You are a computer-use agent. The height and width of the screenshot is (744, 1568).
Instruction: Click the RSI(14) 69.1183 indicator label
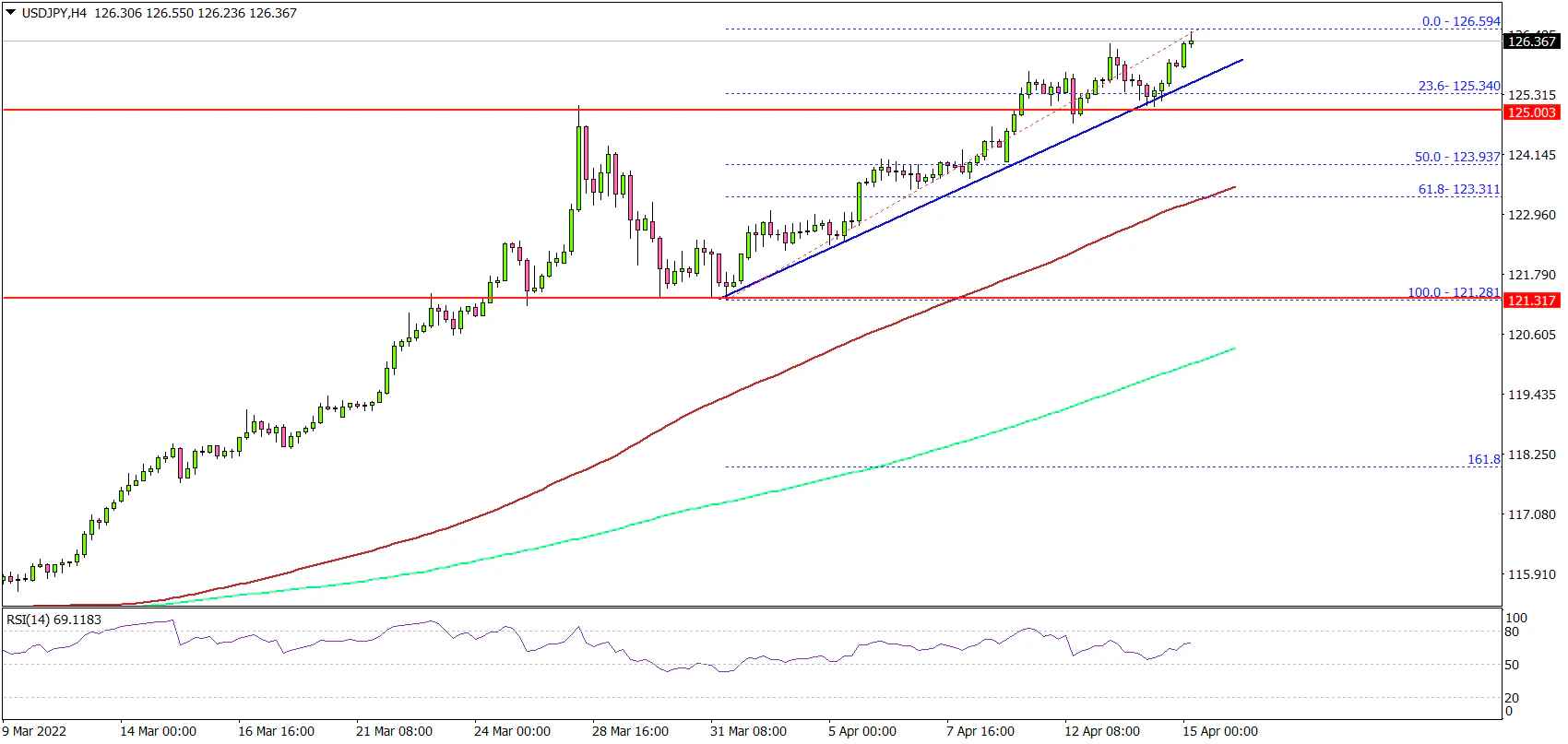point(53,620)
